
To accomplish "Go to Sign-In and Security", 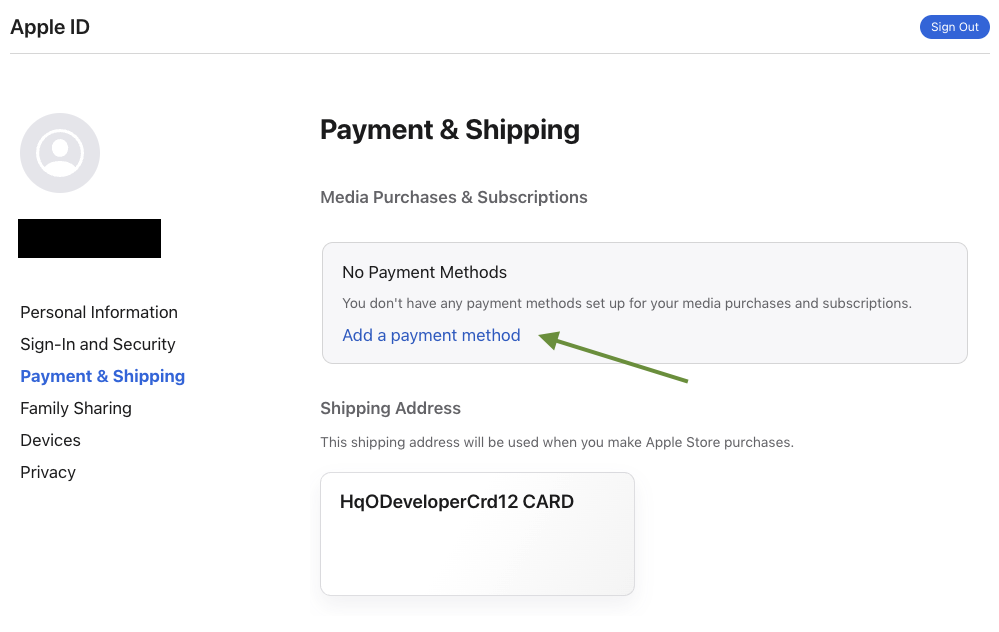I will (98, 344).
